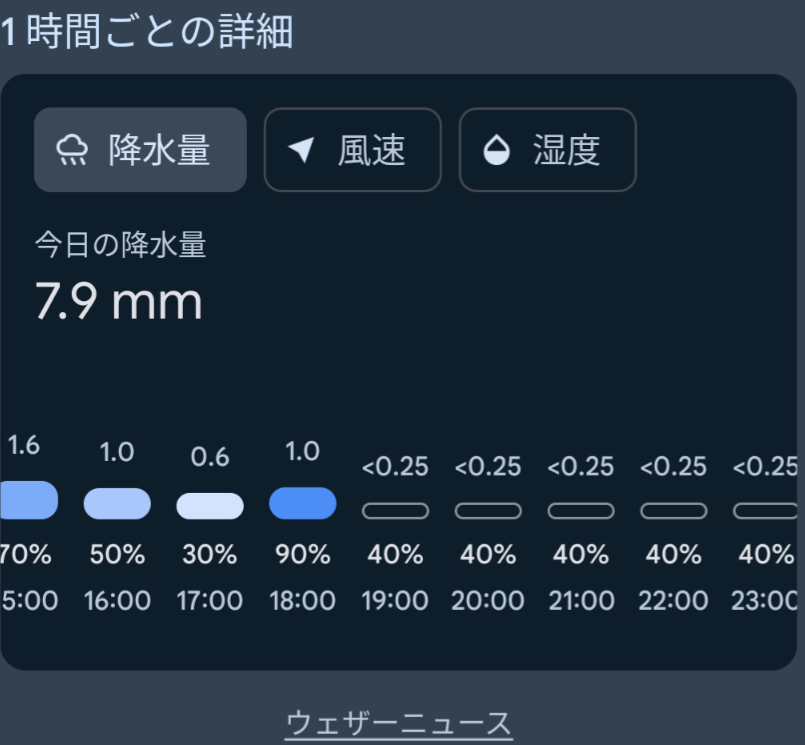Click the 17:00 light precipitation bar

tap(210, 506)
